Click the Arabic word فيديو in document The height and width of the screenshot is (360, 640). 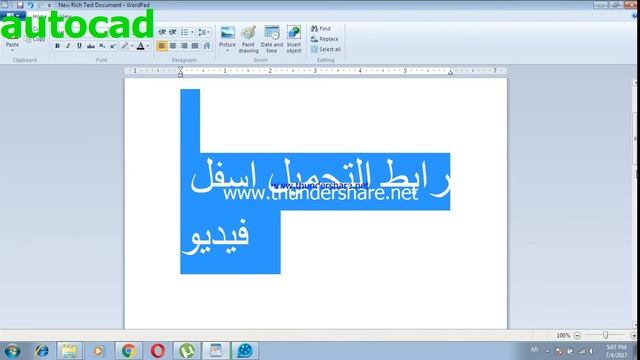tap(216, 237)
